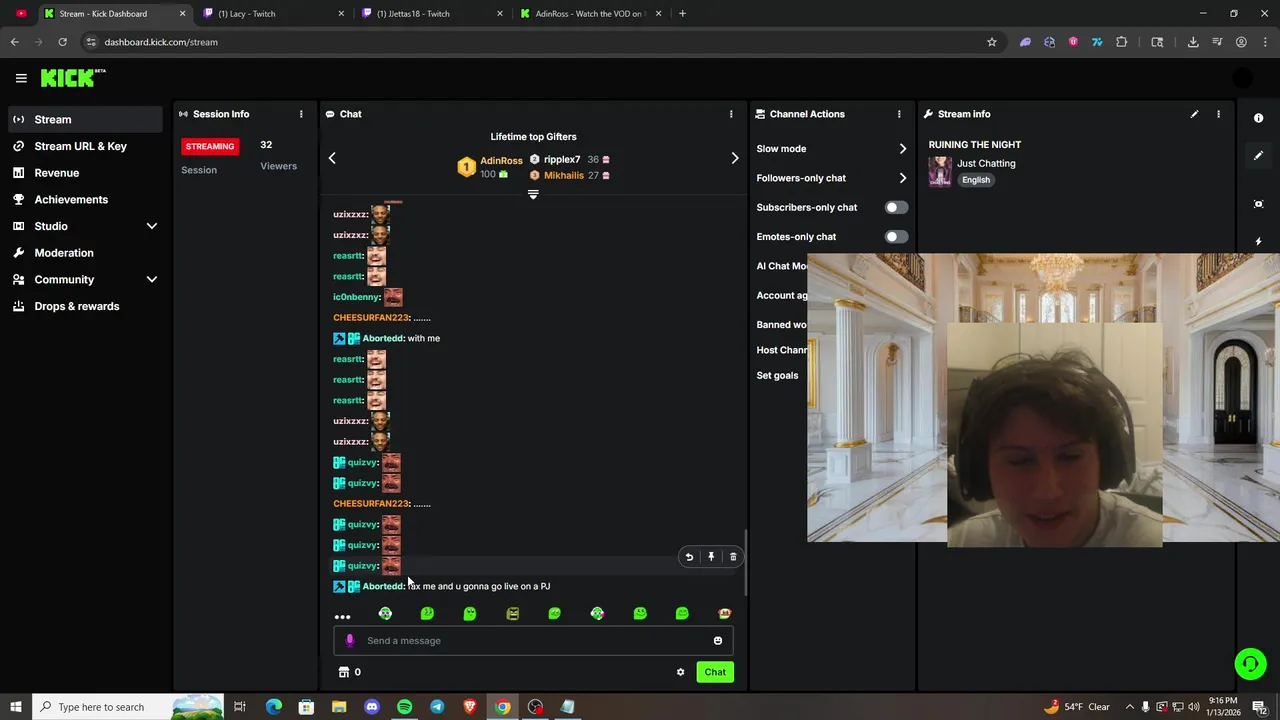Open Spotify from the taskbar
Screen dimensions: 1280x720
coord(404,707)
